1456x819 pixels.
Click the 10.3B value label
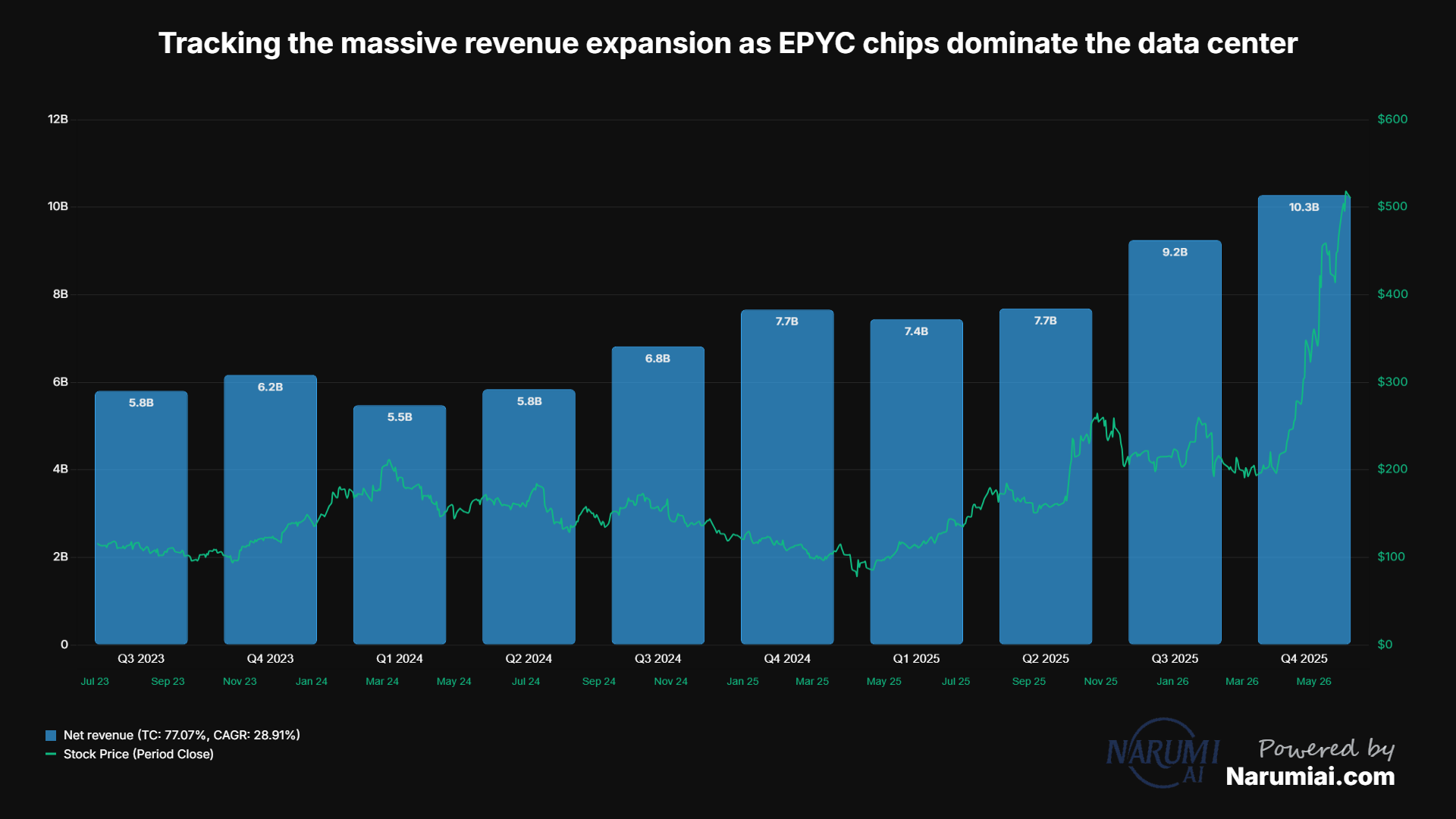(x=1304, y=207)
